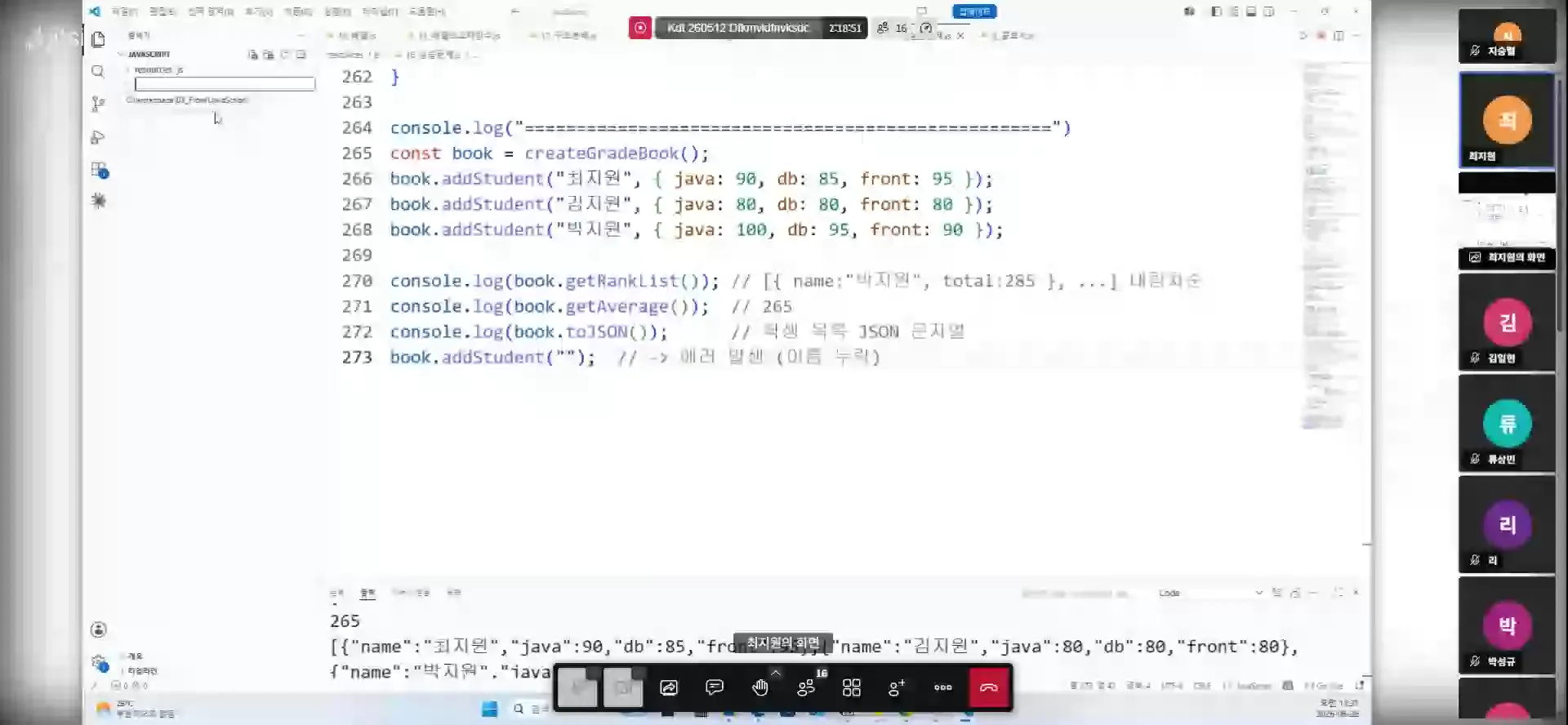Leave the call with the red hang-up button
Image resolution: width=1568 pixels, height=725 pixels.
click(x=989, y=687)
